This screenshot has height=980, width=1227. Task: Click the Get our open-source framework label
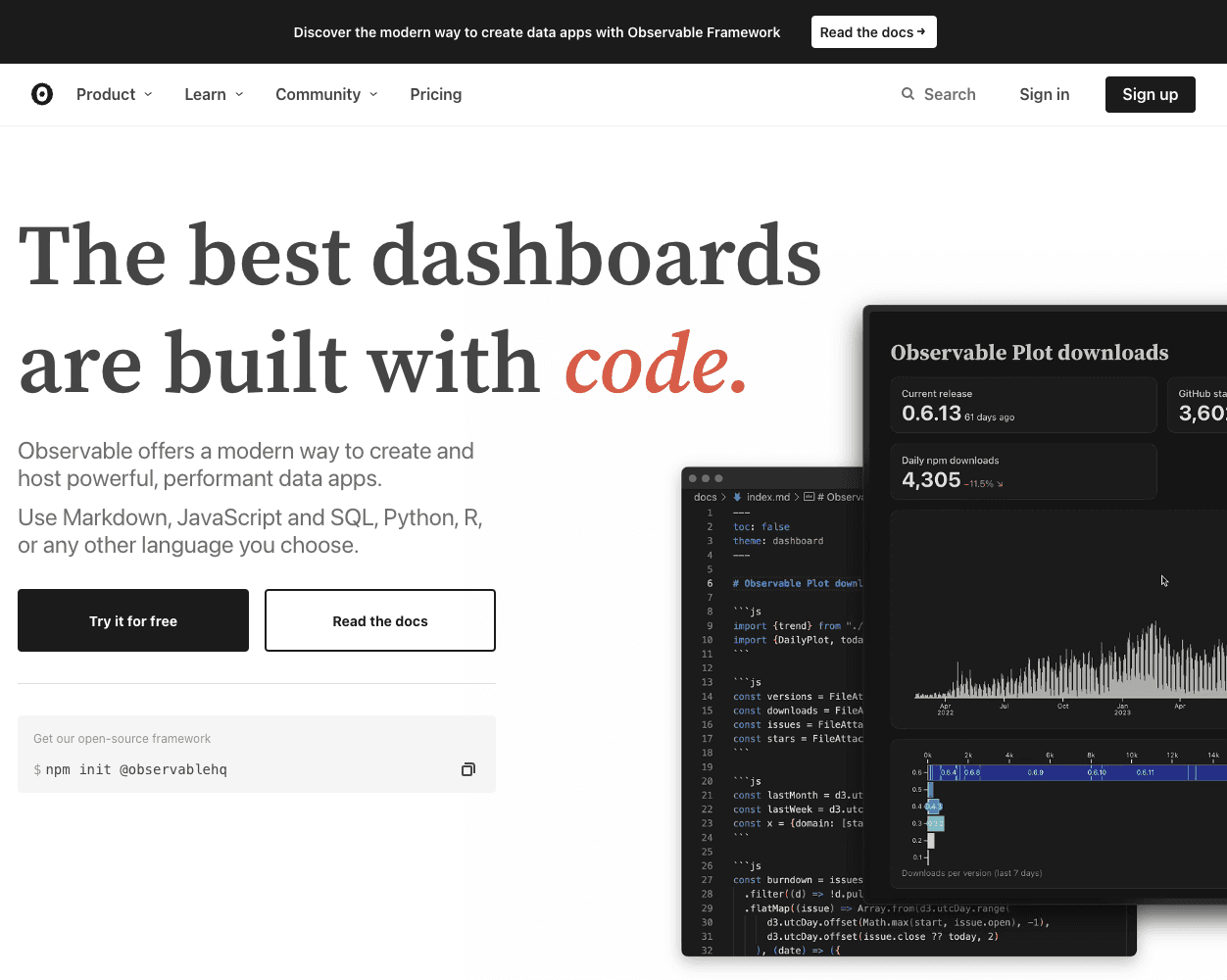(122, 739)
